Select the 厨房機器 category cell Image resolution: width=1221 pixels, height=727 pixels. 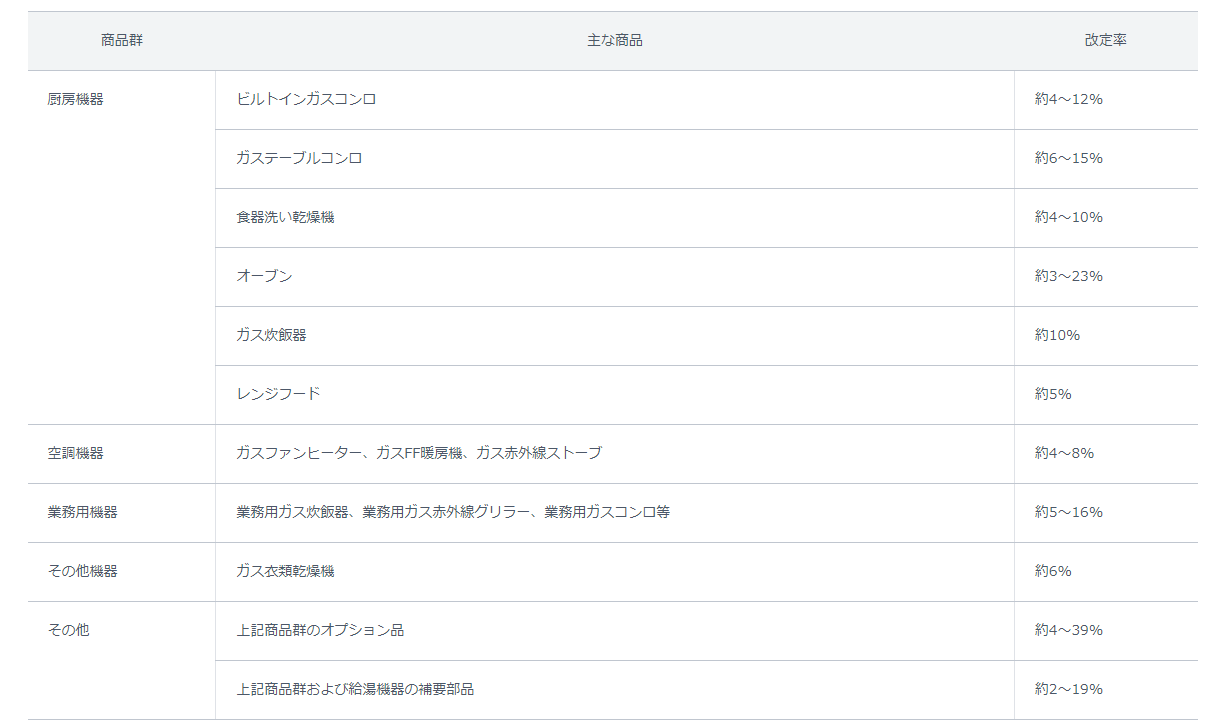click(x=76, y=100)
